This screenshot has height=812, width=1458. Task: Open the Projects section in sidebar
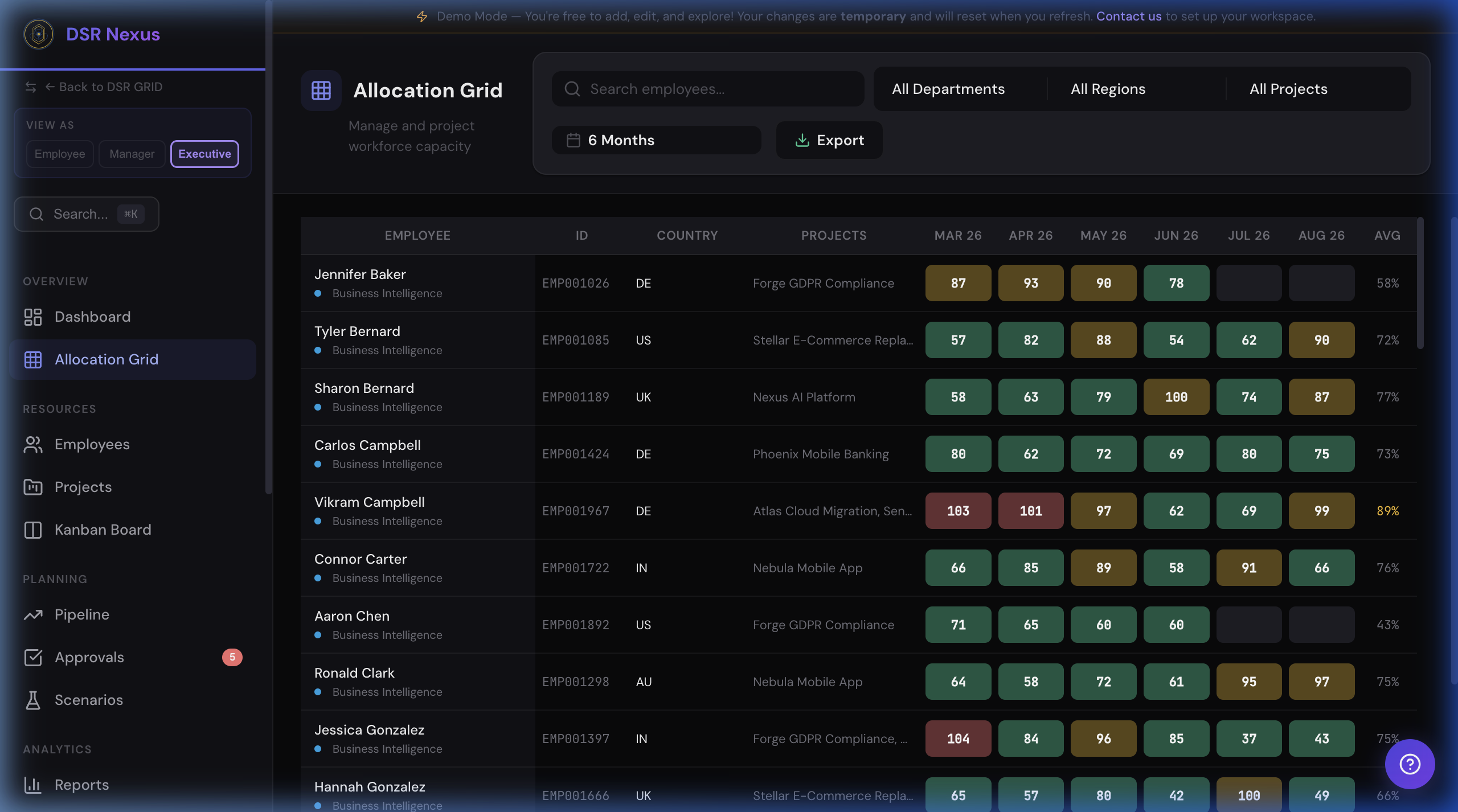point(83,487)
